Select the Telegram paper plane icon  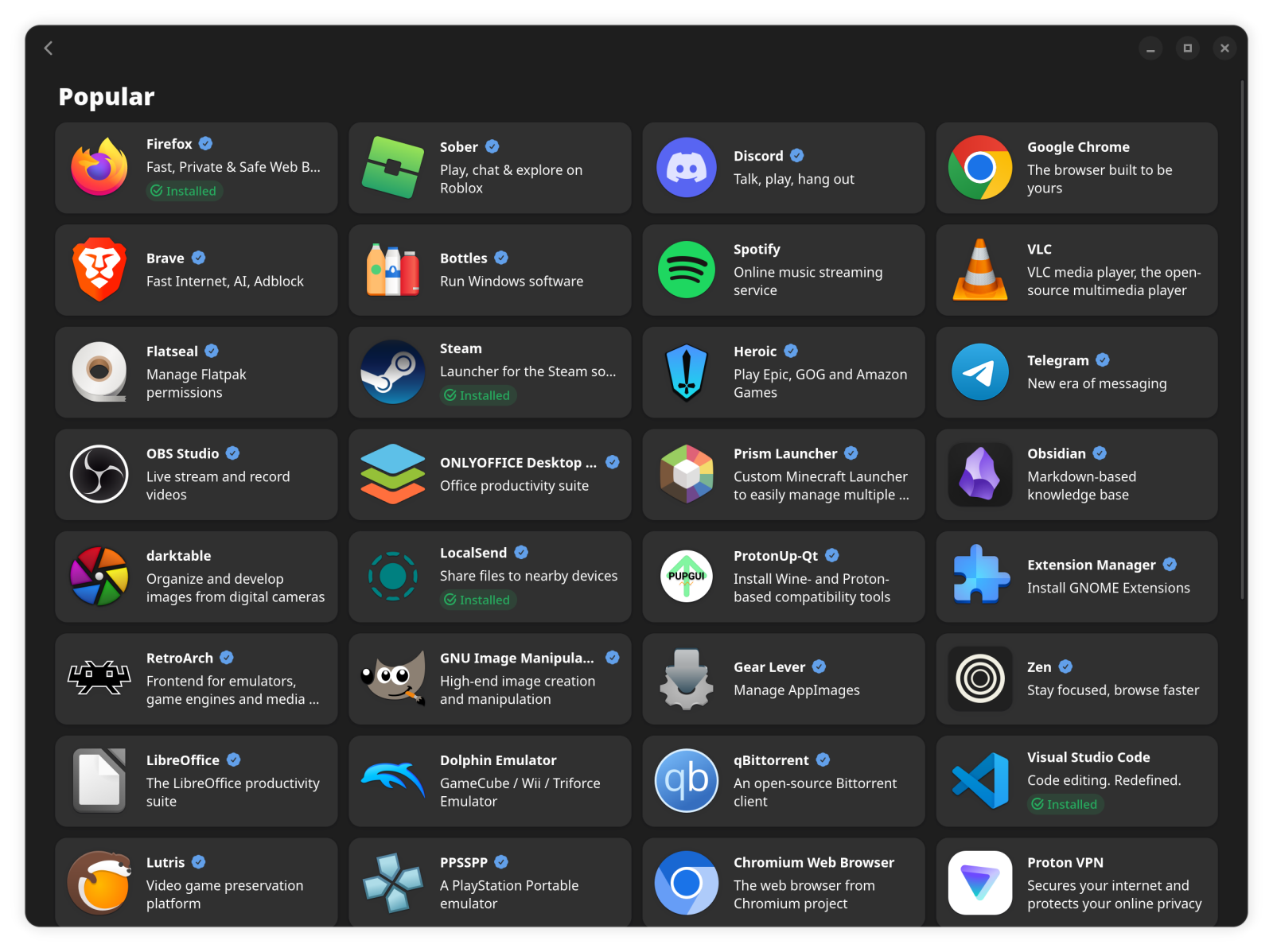[980, 372]
